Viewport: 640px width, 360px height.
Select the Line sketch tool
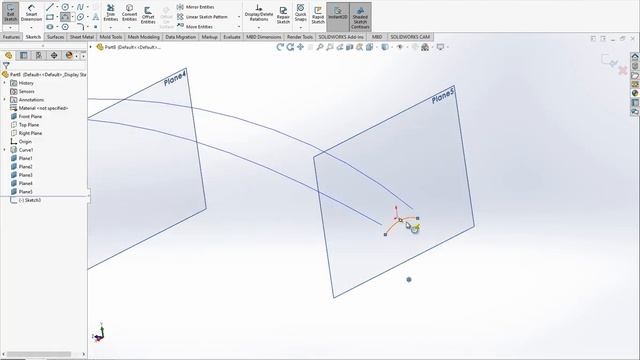(x=50, y=7)
